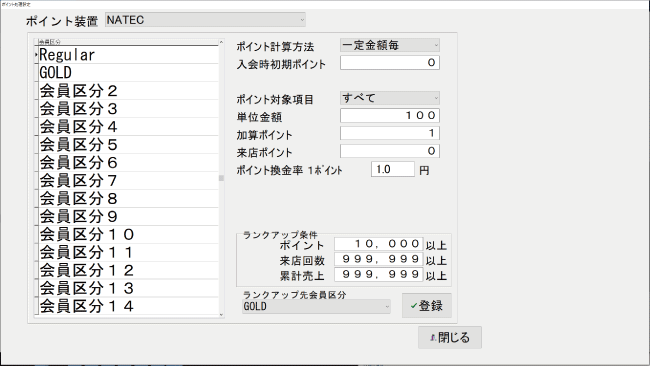Viewport: 650px width, 366px height.
Task: Select the 会員区分13 row
Action: pyautogui.click(x=129, y=288)
